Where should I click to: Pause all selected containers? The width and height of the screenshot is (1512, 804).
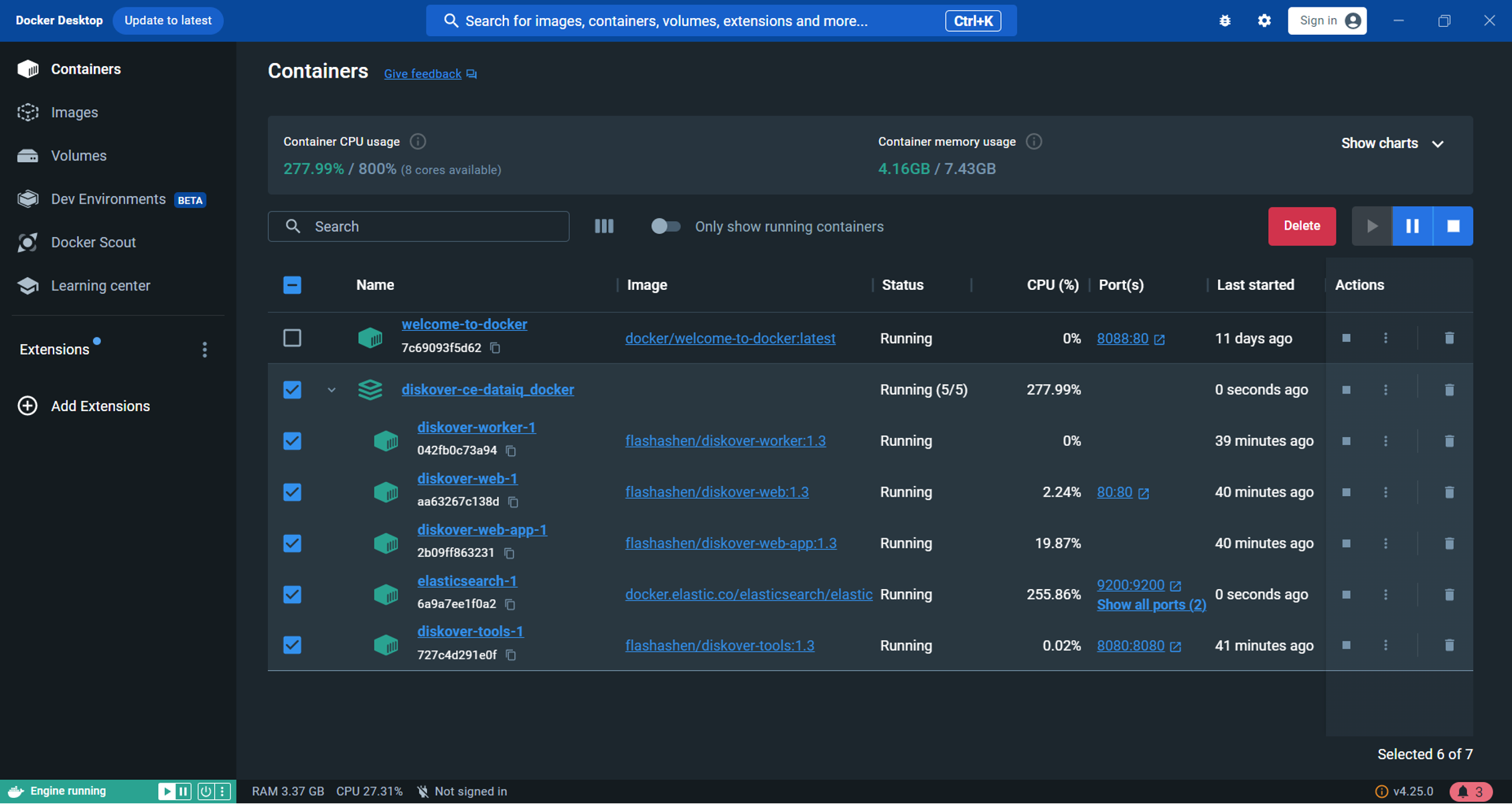click(1412, 226)
